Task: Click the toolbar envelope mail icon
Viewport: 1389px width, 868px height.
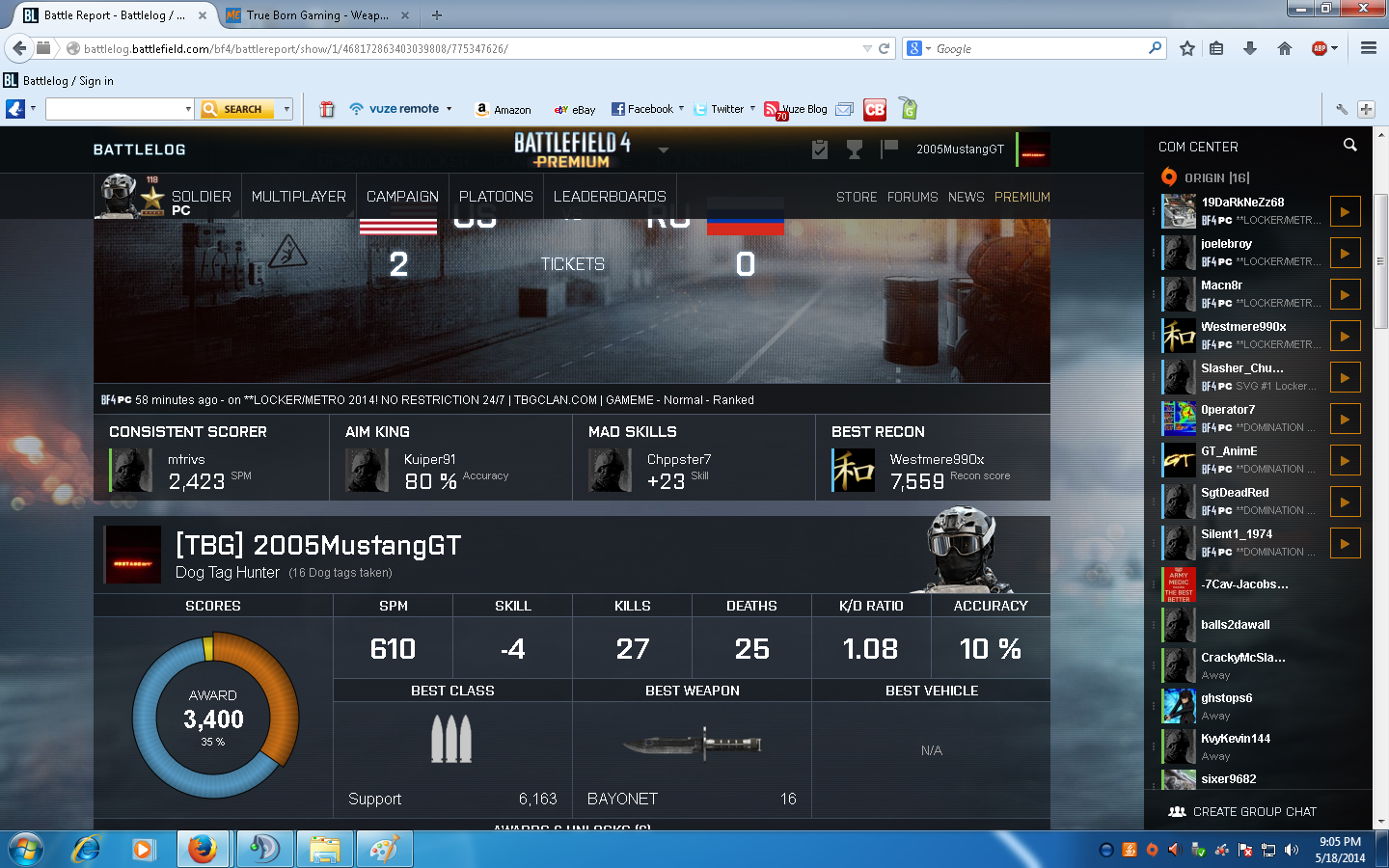Action: point(844,109)
